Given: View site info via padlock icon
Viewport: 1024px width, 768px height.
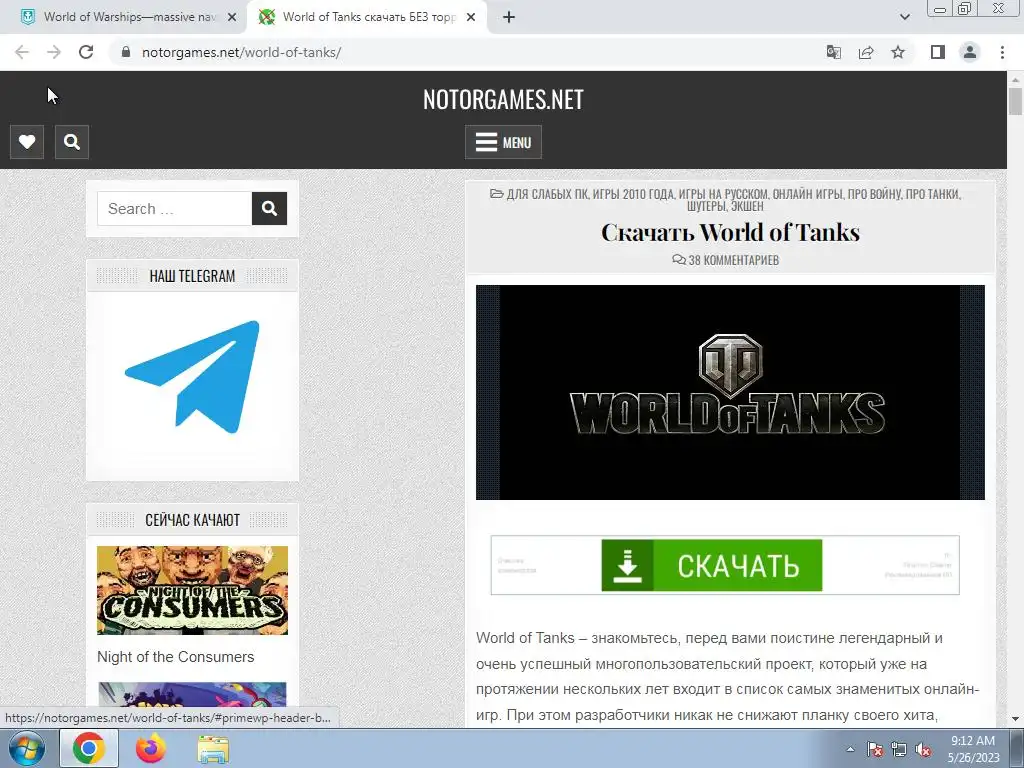Looking at the screenshot, I should (x=126, y=52).
